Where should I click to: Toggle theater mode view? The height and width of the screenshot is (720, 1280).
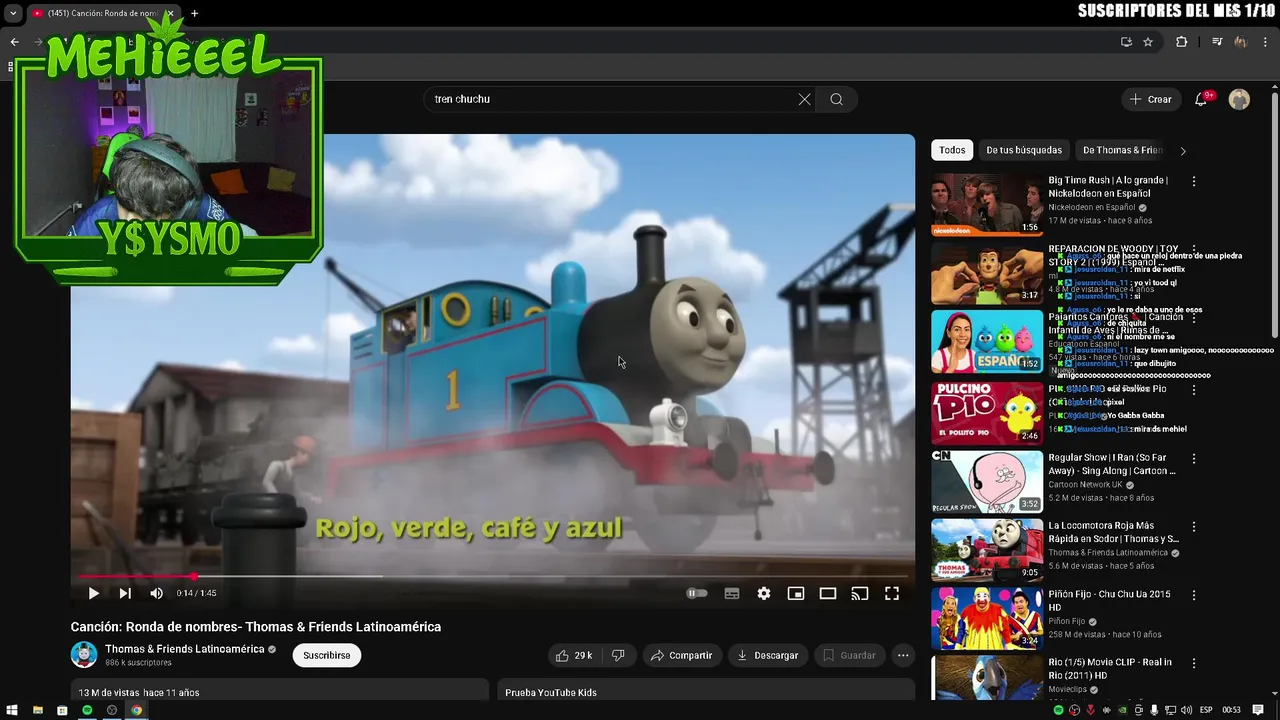tap(828, 593)
